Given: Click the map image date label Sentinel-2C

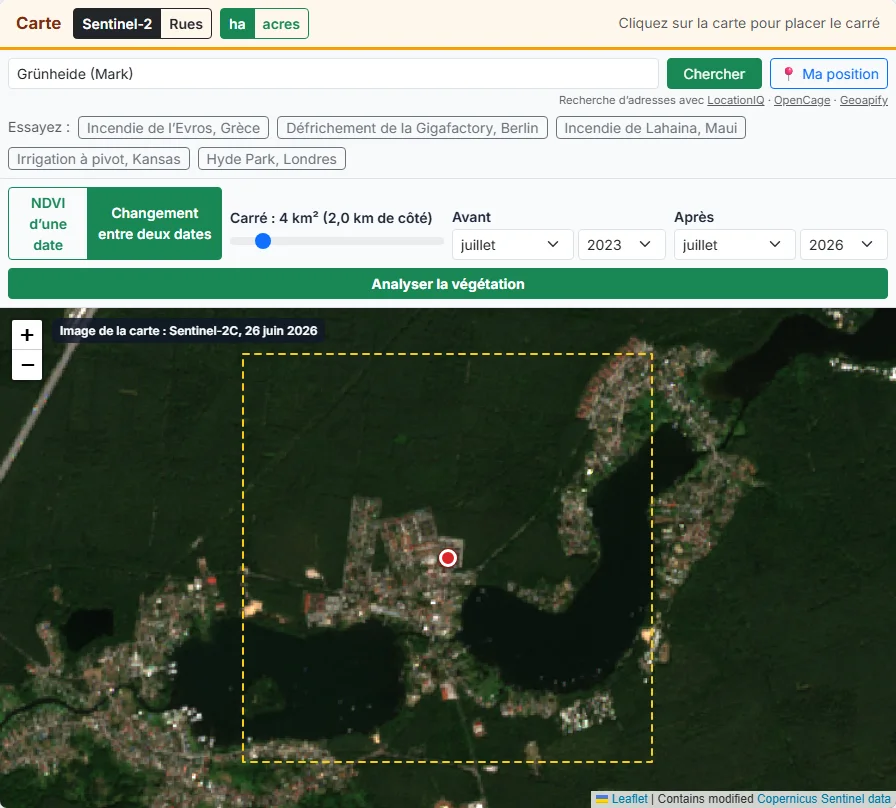Looking at the screenshot, I should pos(188,331).
